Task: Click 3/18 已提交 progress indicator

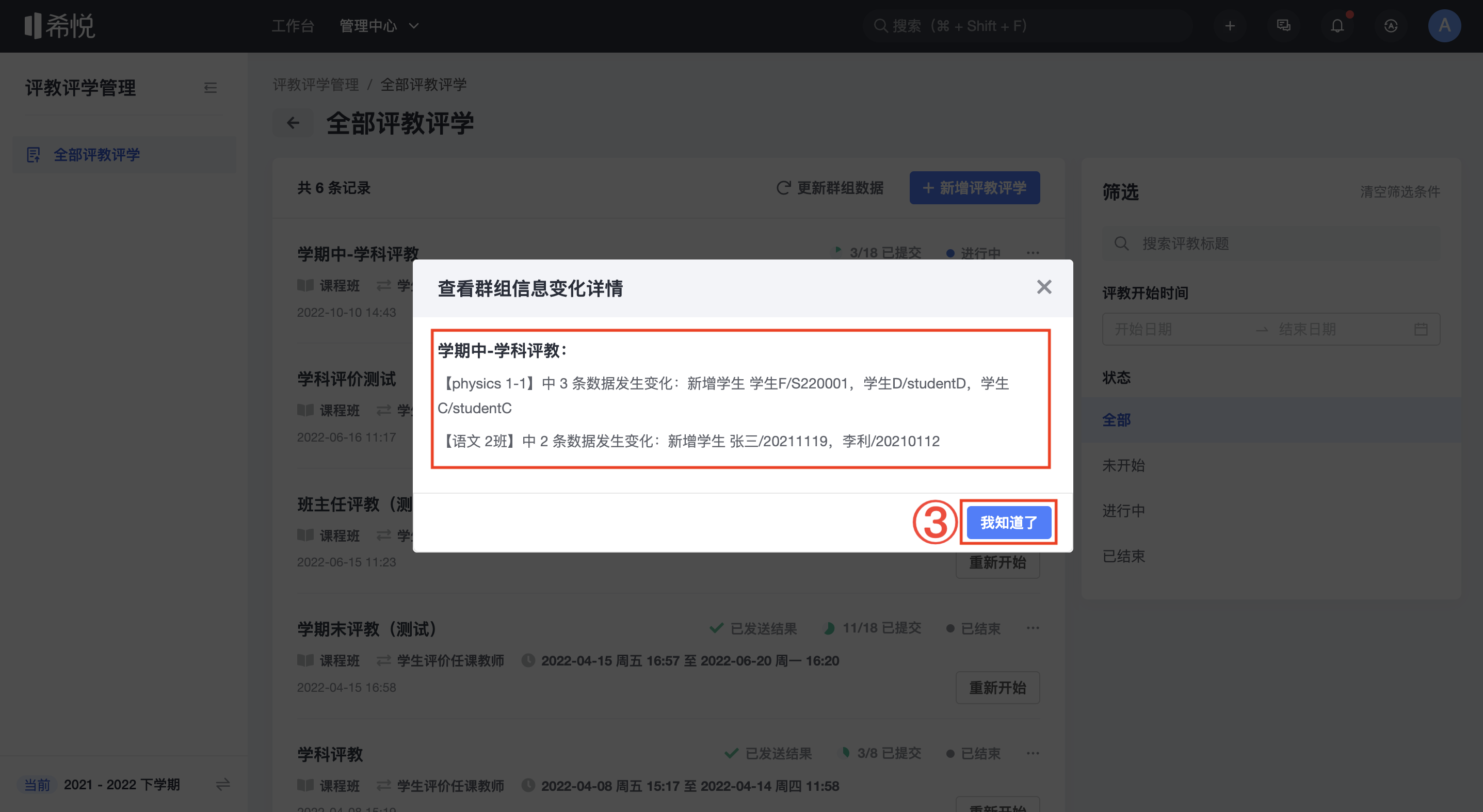Action: click(x=877, y=253)
